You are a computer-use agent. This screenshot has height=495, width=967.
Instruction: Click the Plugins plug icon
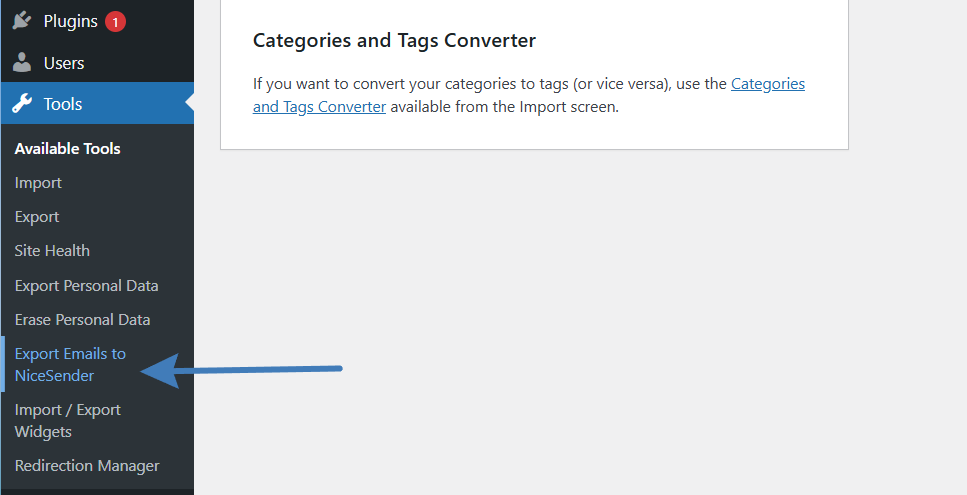point(22,20)
